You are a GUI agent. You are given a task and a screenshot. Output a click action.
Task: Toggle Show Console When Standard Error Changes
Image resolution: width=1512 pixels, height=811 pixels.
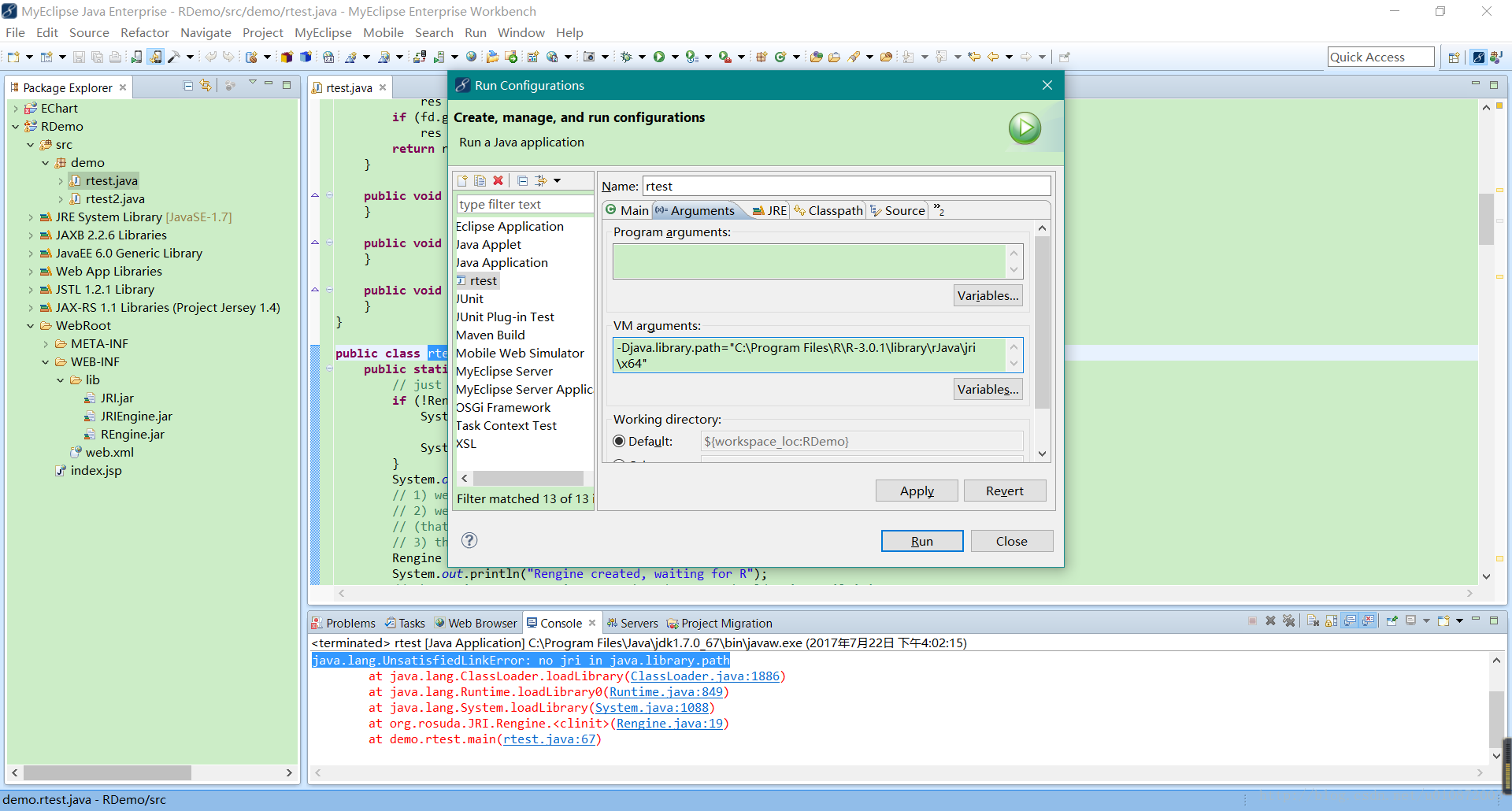[x=1368, y=620]
